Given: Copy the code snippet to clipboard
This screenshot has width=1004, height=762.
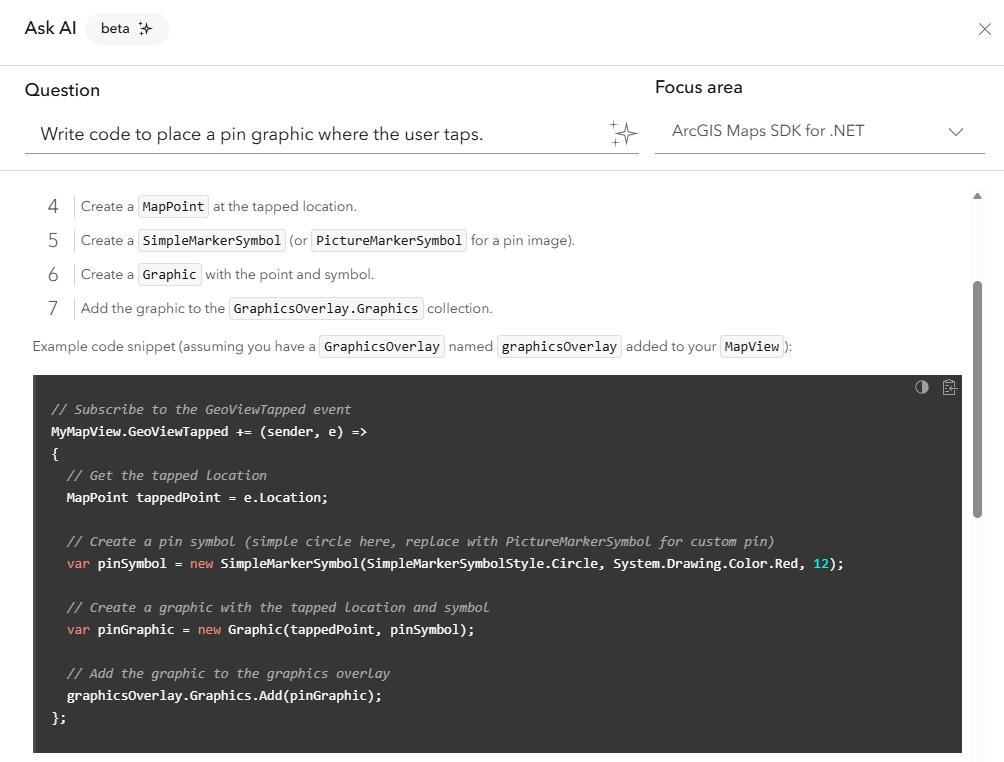Looking at the screenshot, I should tap(949, 387).
